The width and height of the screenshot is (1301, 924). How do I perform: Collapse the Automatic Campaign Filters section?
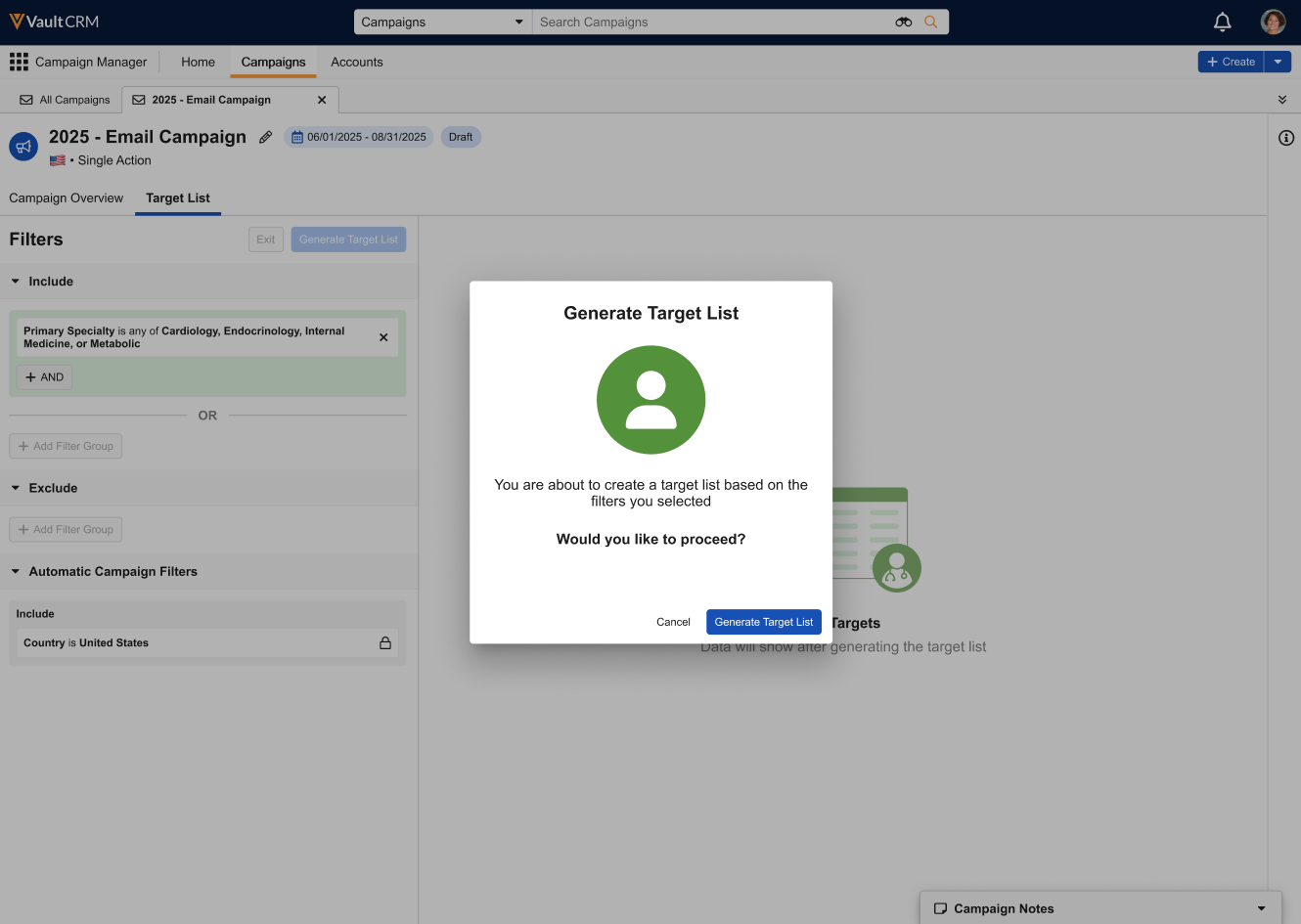click(x=16, y=572)
